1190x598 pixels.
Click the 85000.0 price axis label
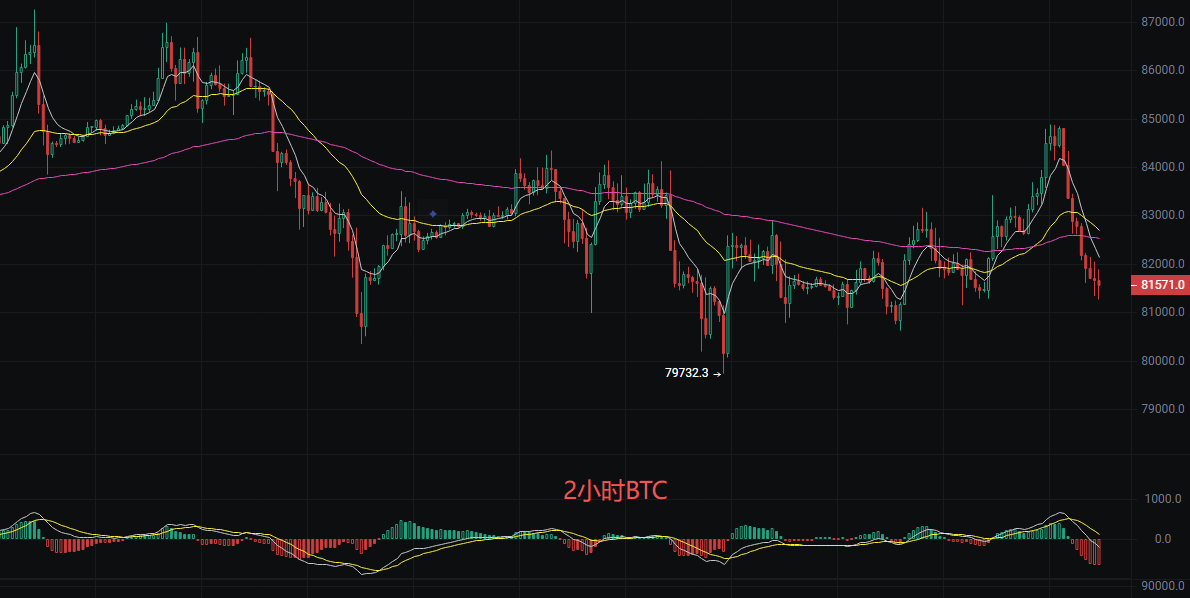click(1163, 119)
